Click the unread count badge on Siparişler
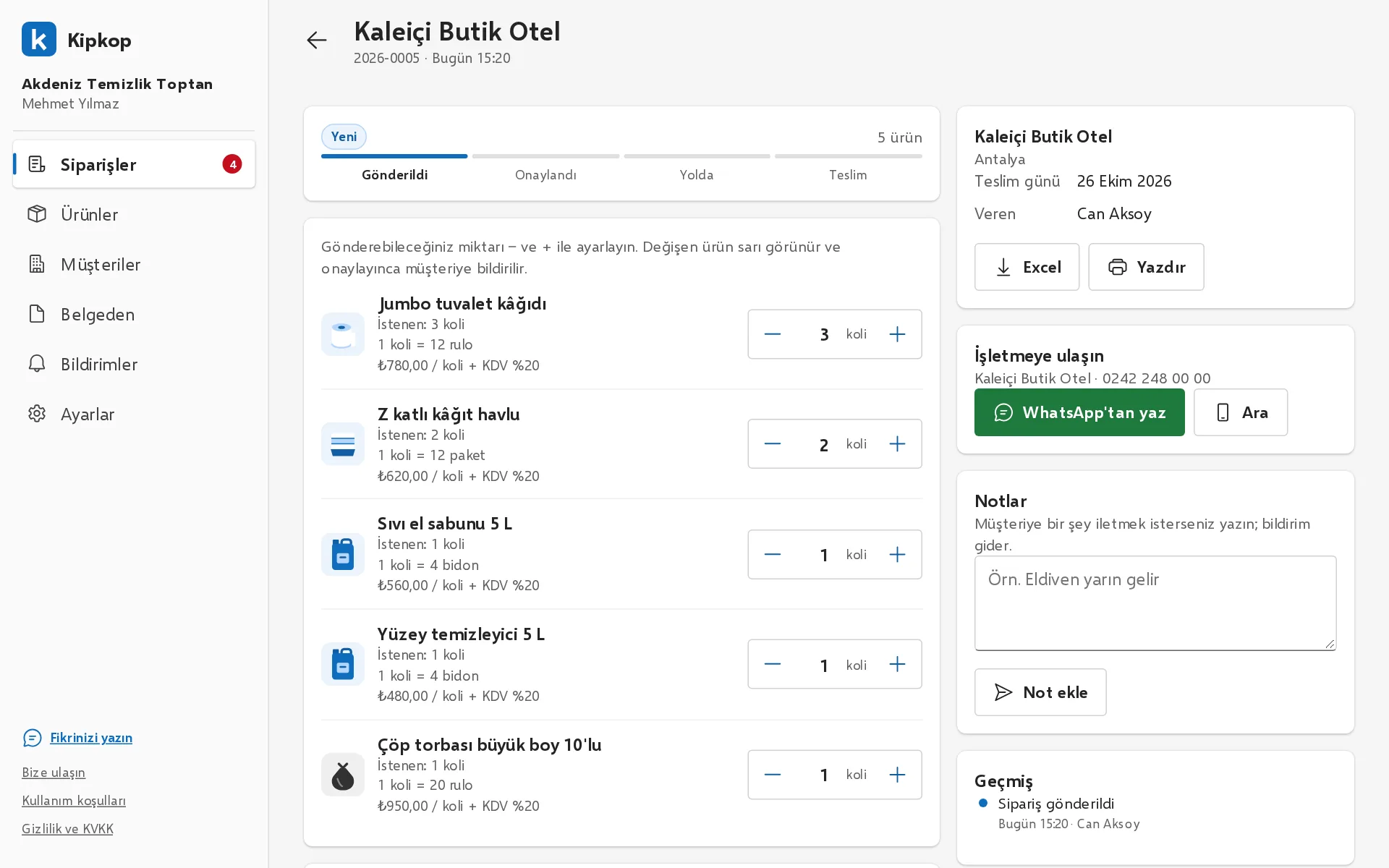The image size is (1389, 868). [232, 164]
